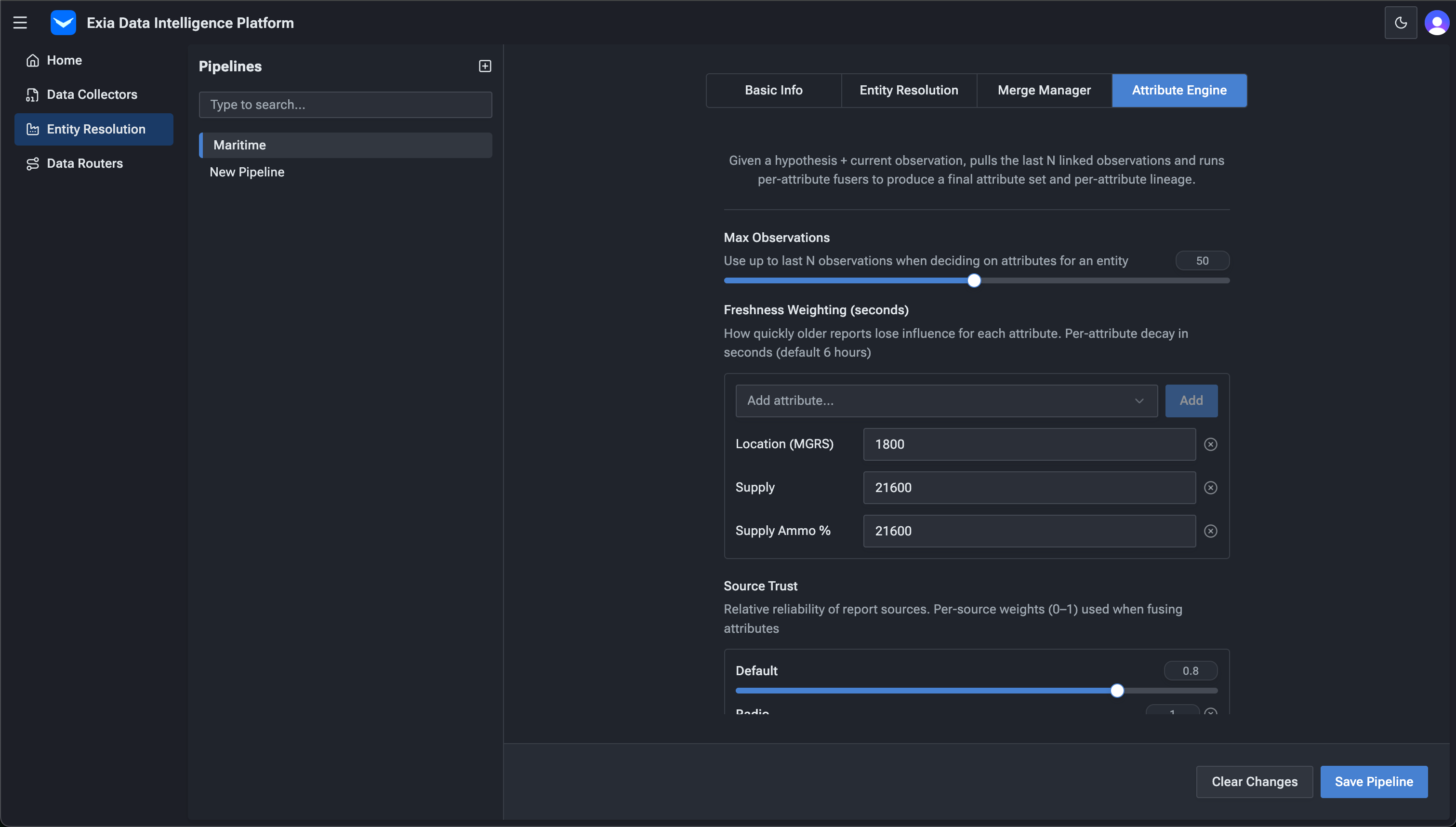The image size is (1456, 827).
Task: Toggle dark mode moon icon
Action: point(1401,23)
